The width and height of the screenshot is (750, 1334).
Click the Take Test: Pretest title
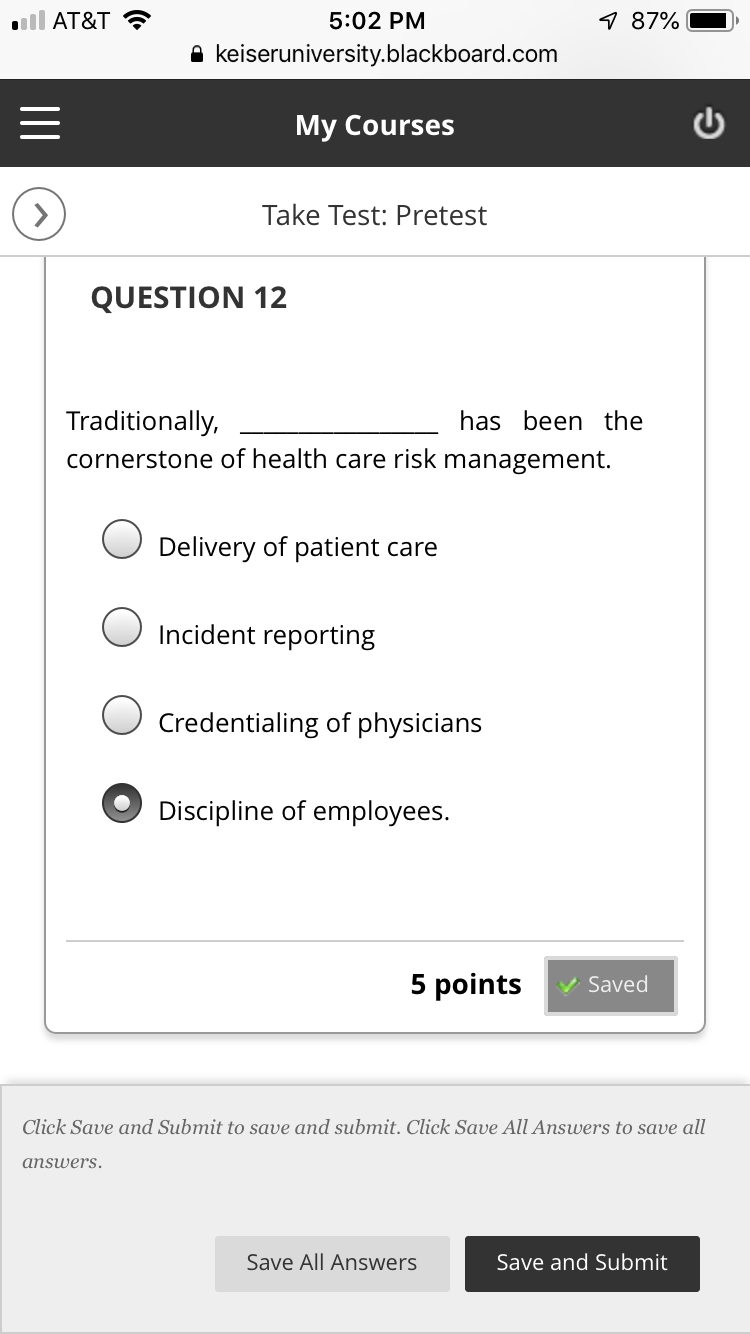coord(374,215)
